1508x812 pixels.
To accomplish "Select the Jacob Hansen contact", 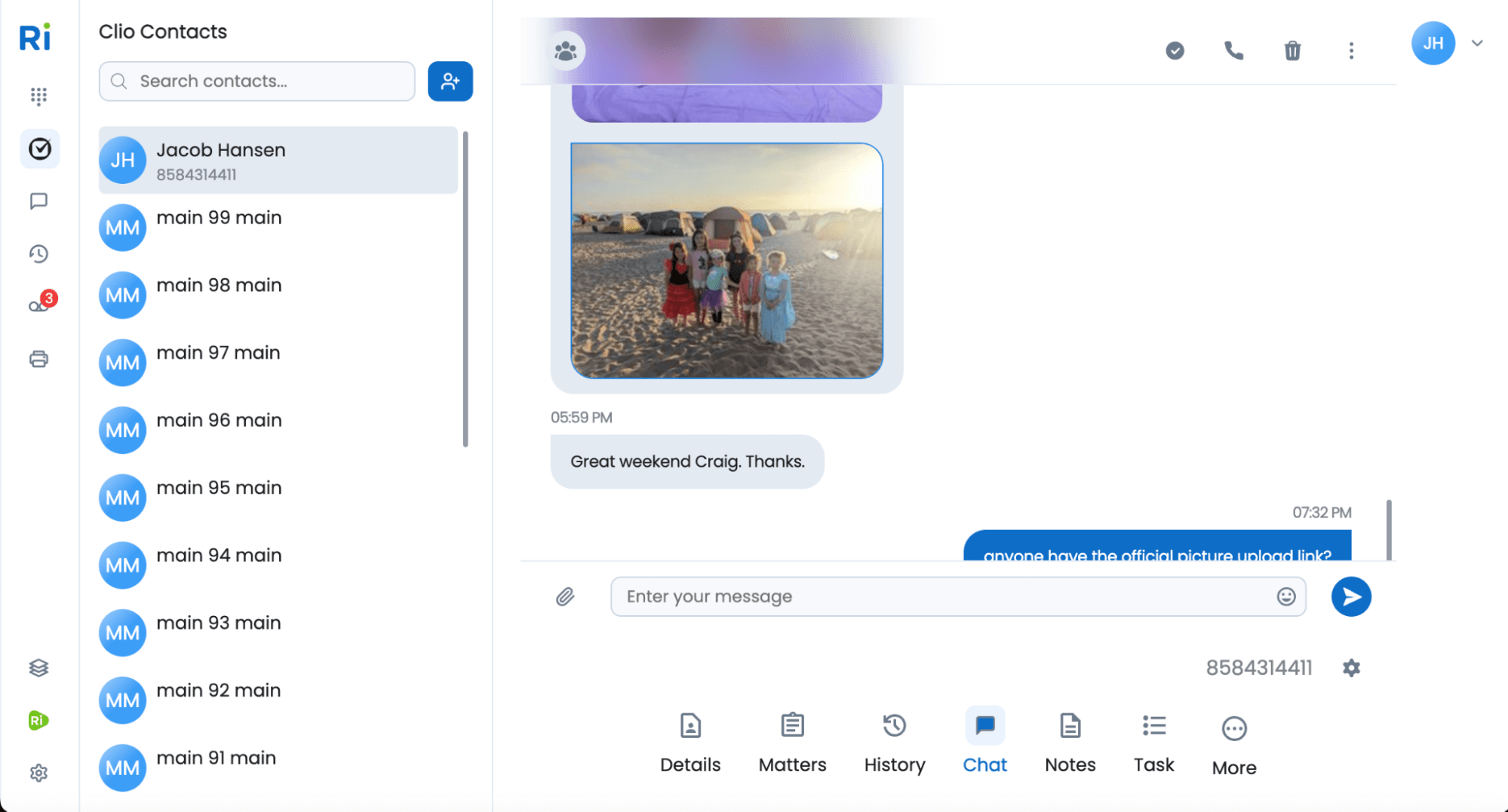I will coord(278,161).
